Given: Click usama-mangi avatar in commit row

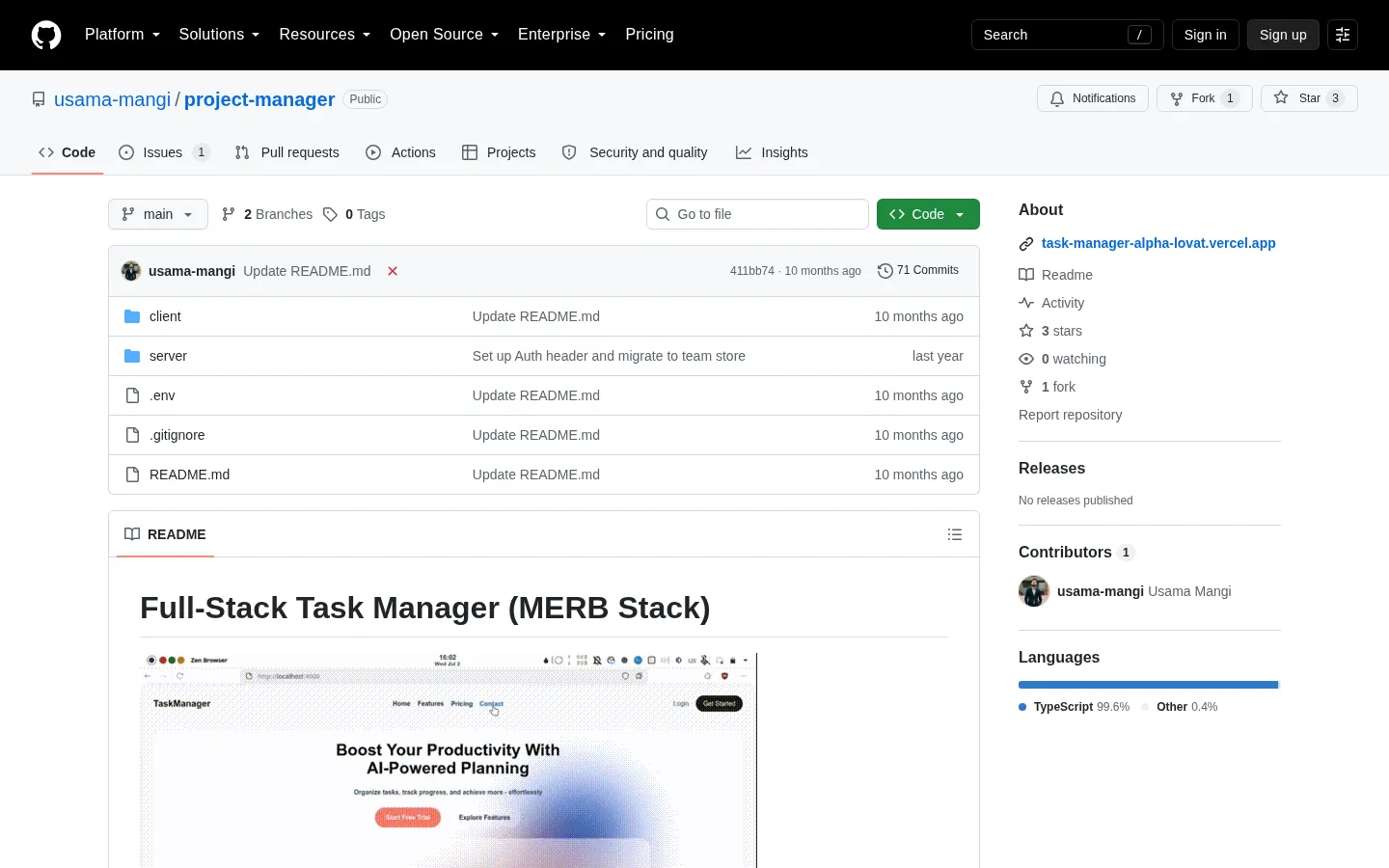Looking at the screenshot, I should 131,271.
